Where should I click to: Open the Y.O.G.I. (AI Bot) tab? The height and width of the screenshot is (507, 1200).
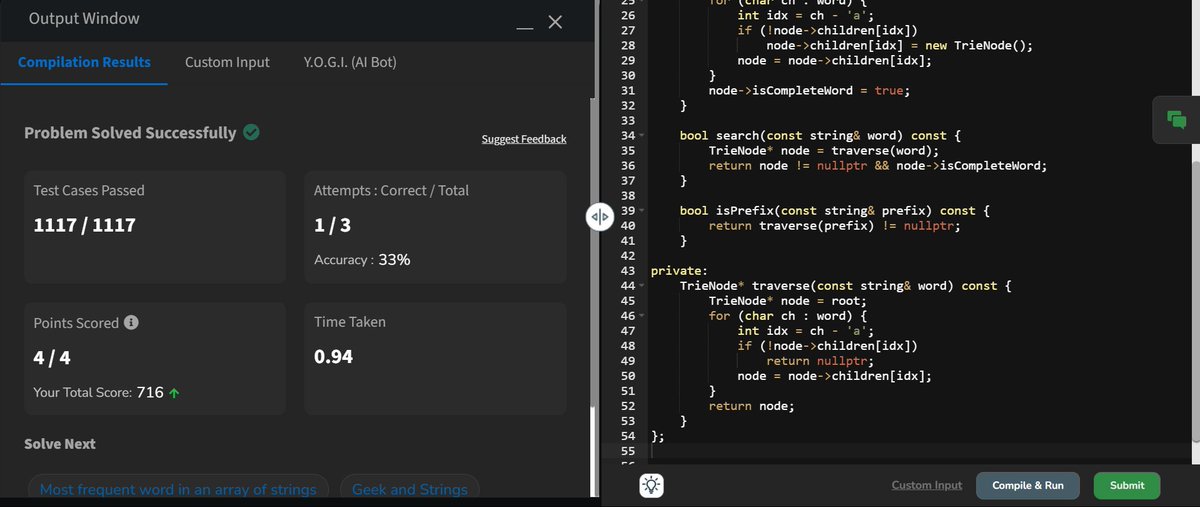click(x=350, y=62)
